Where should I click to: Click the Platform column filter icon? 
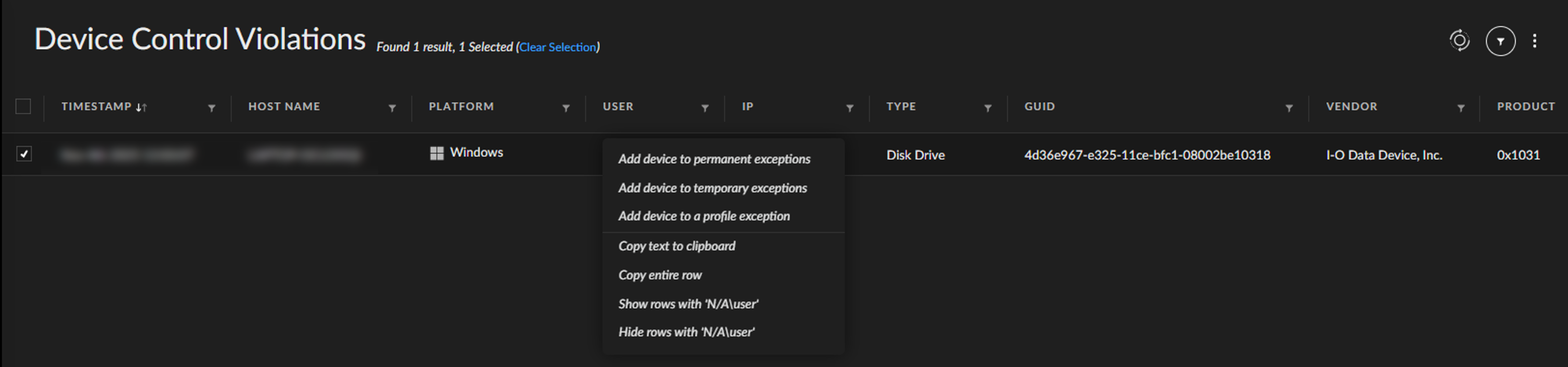[565, 108]
